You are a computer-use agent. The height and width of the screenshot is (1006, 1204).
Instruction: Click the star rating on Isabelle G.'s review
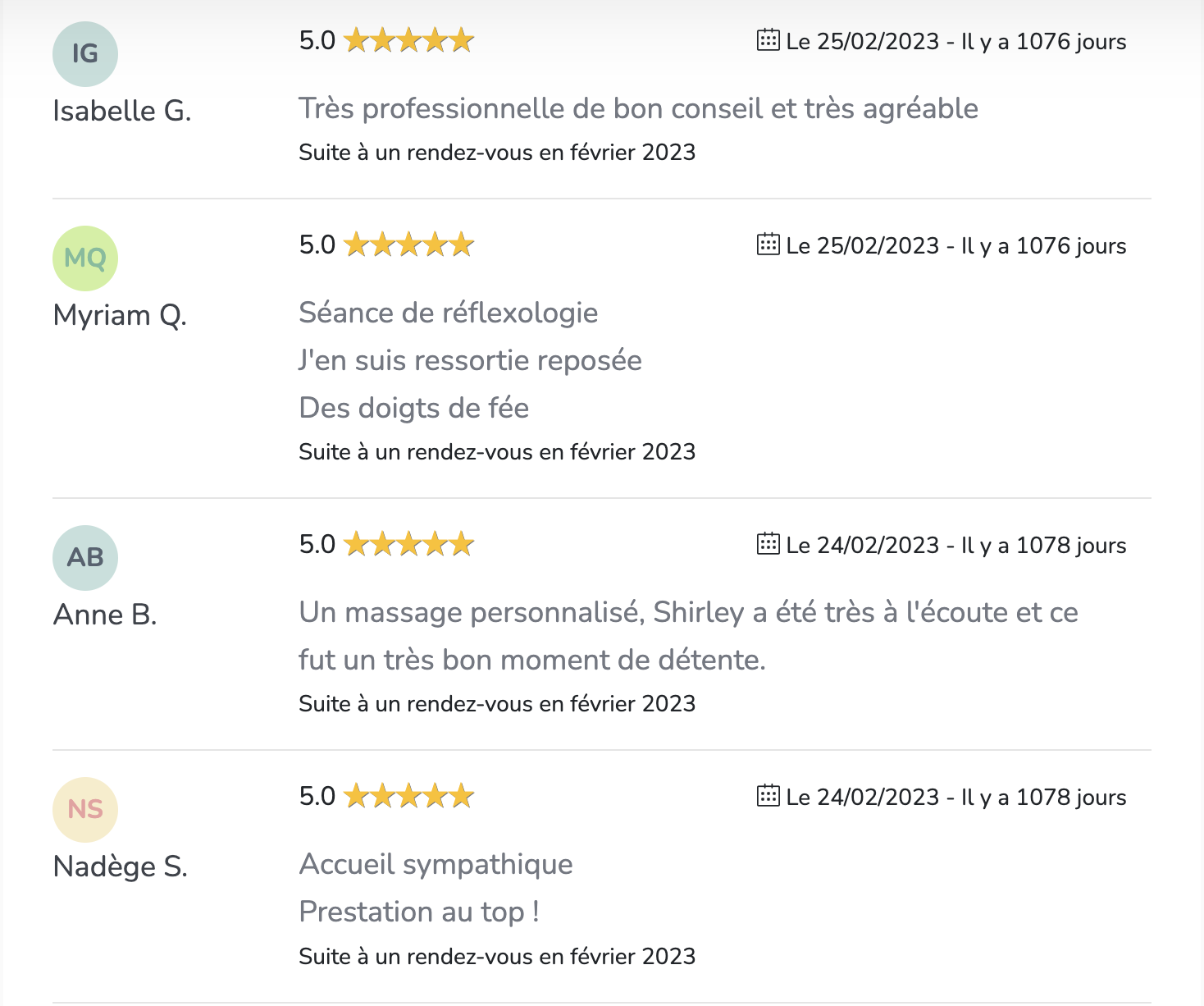click(x=408, y=40)
